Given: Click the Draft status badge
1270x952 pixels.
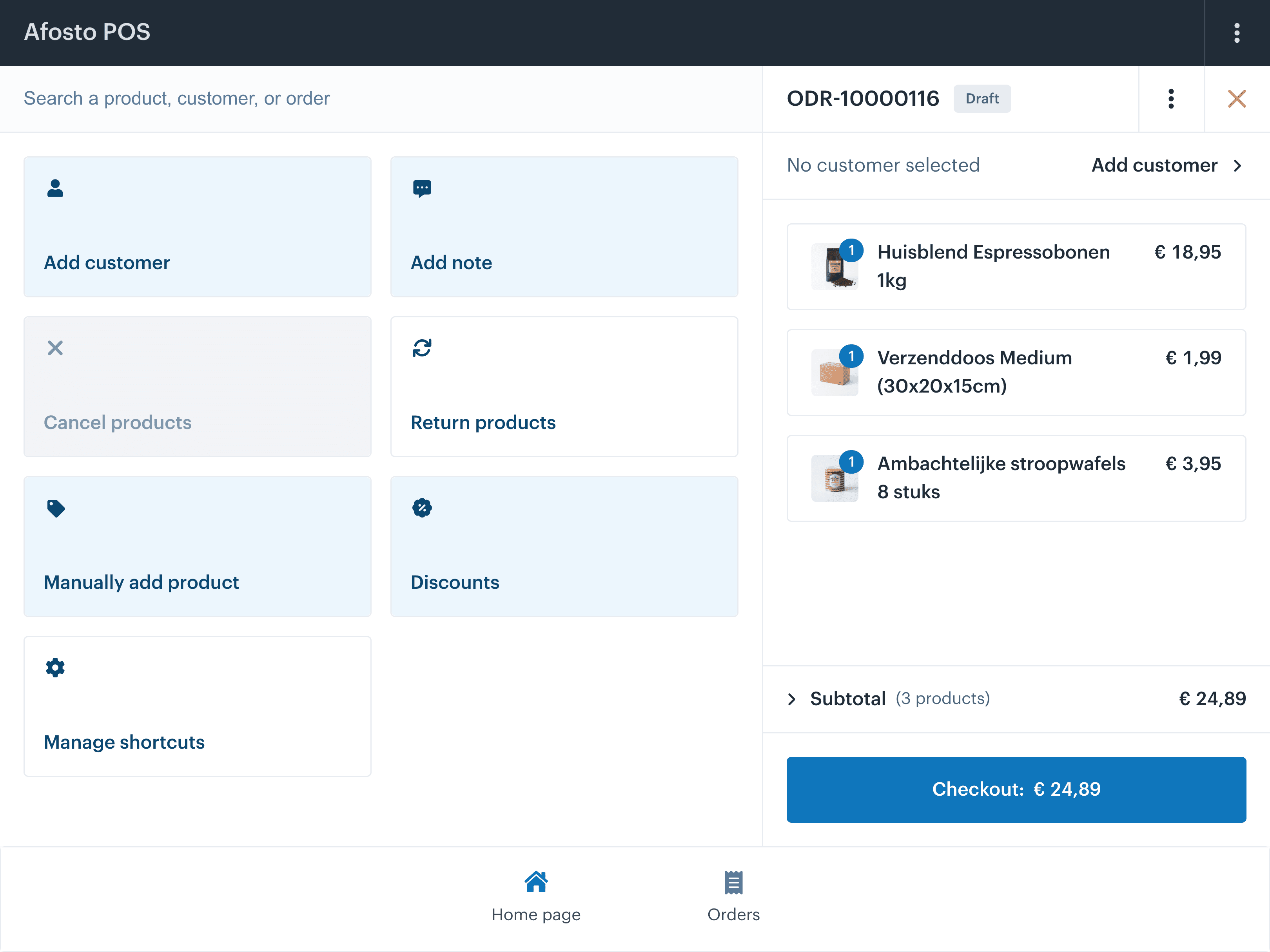Looking at the screenshot, I should 982,99.
